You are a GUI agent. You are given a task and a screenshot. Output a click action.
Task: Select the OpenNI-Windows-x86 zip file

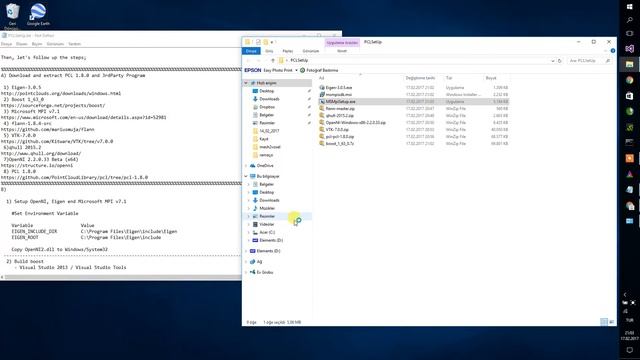(x=355, y=122)
